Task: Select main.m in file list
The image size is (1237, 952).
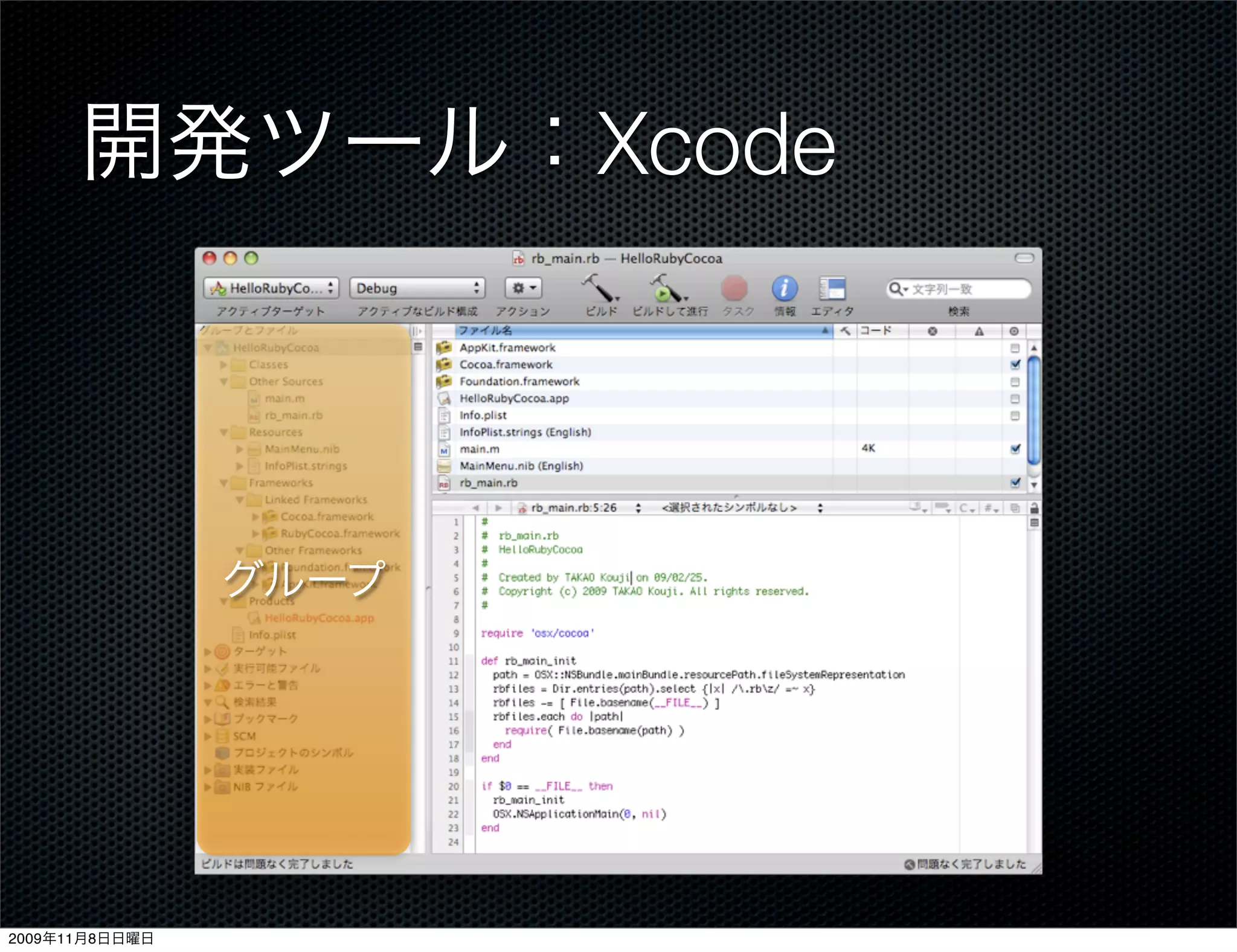Action: [729, 449]
